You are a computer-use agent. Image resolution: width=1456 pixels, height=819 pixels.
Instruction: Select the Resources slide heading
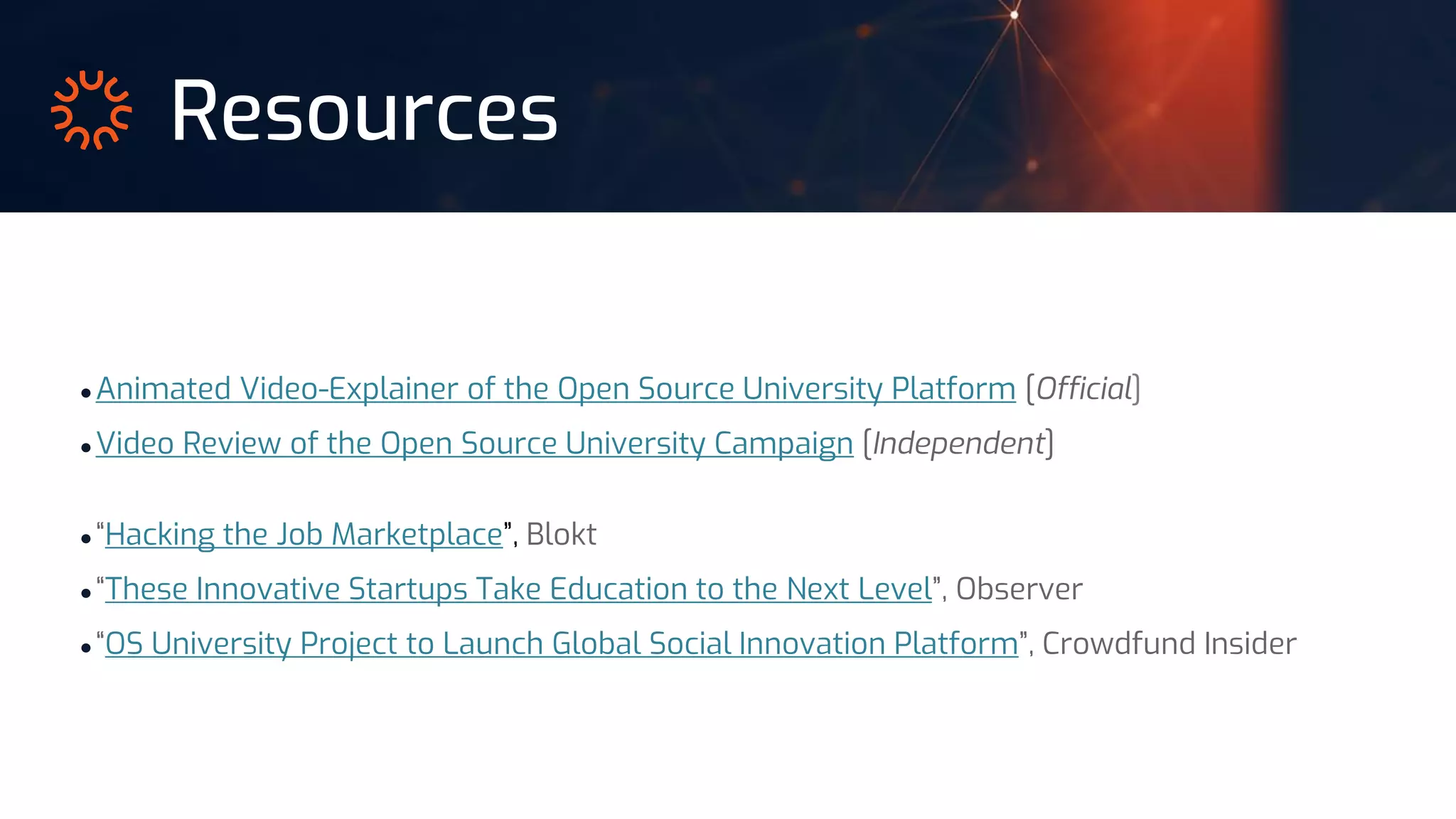point(364,111)
